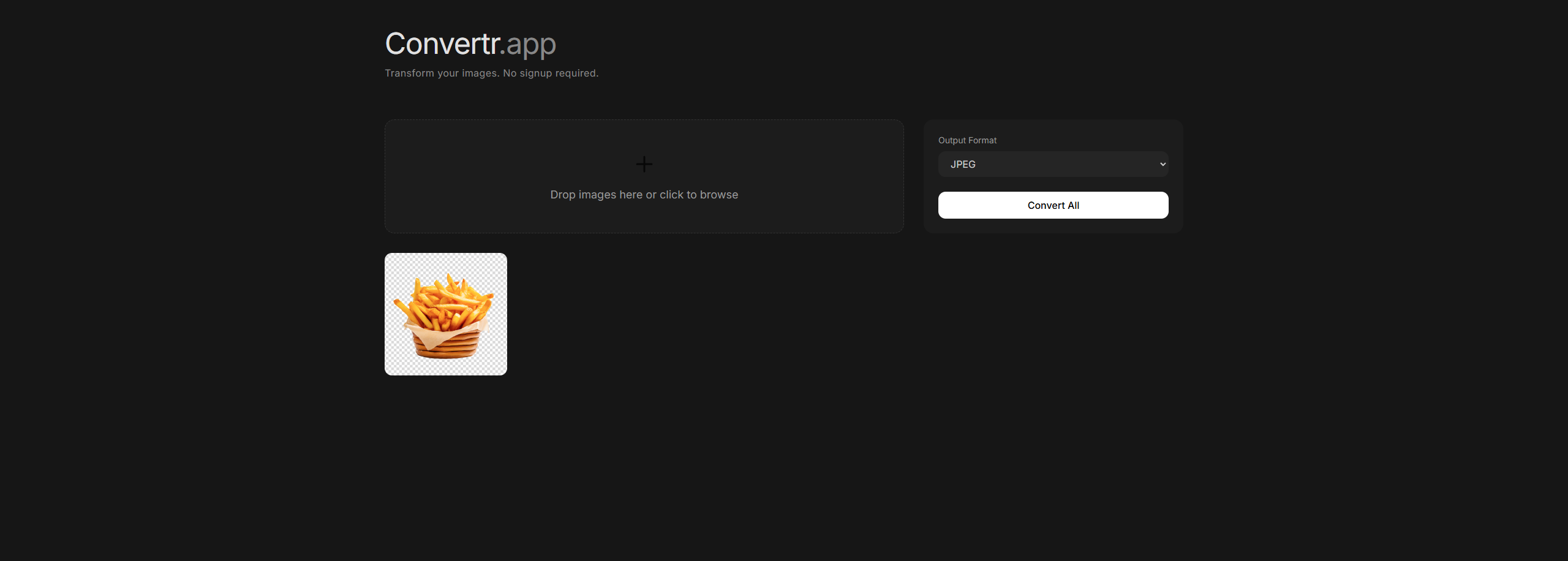Click 'Drop images here or click to browse' text
Viewport: 1568px width, 561px height.
(x=644, y=195)
